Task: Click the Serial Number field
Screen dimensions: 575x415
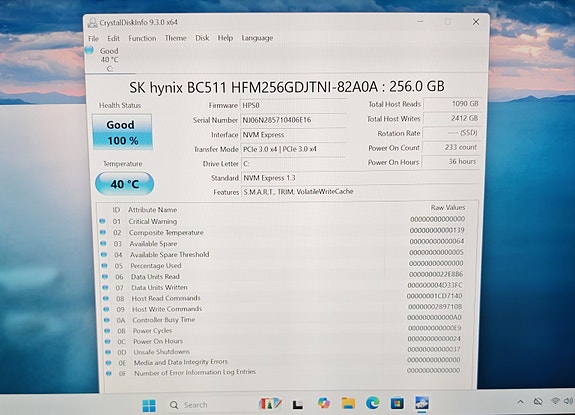Action: point(293,120)
